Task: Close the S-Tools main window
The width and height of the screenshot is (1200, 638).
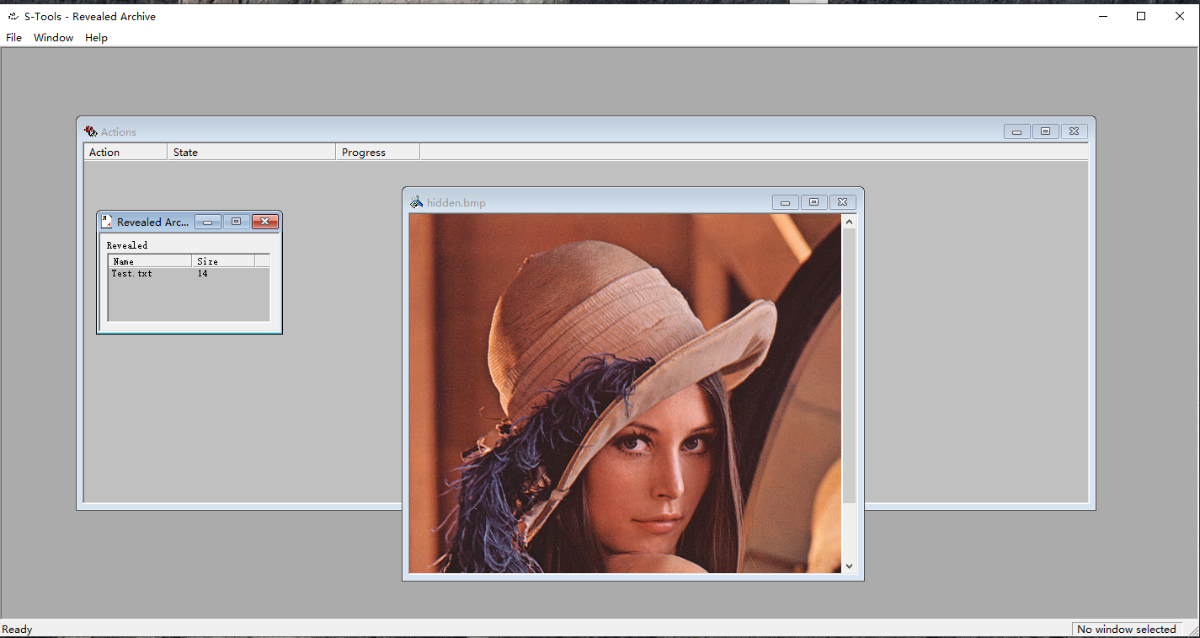Action: click(1179, 16)
